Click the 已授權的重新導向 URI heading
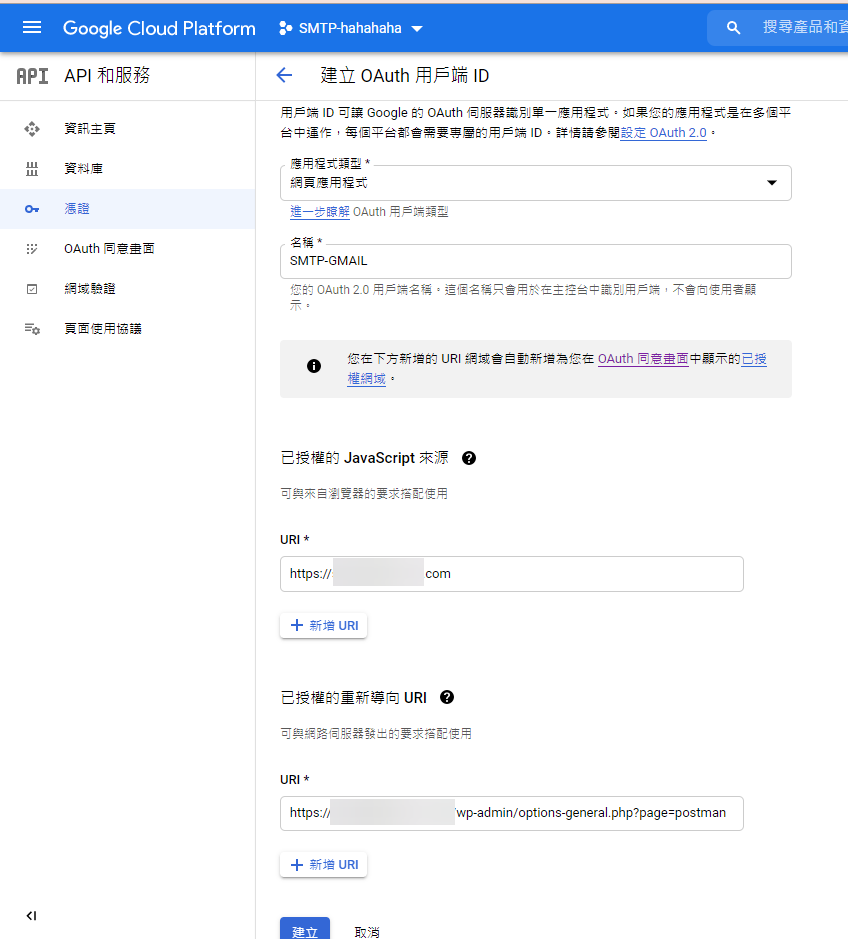This screenshot has width=848, height=939. click(x=353, y=698)
